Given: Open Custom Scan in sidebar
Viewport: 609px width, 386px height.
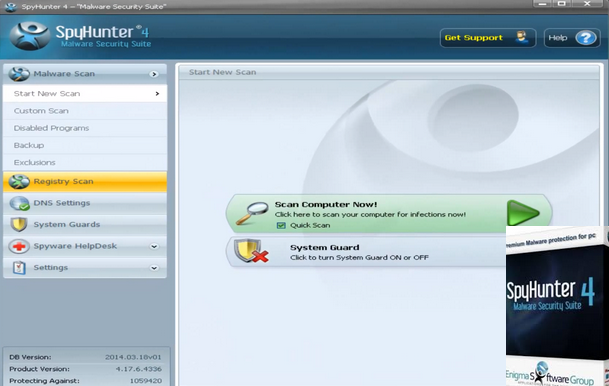Looking at the screenshot, I should point(85,111).
